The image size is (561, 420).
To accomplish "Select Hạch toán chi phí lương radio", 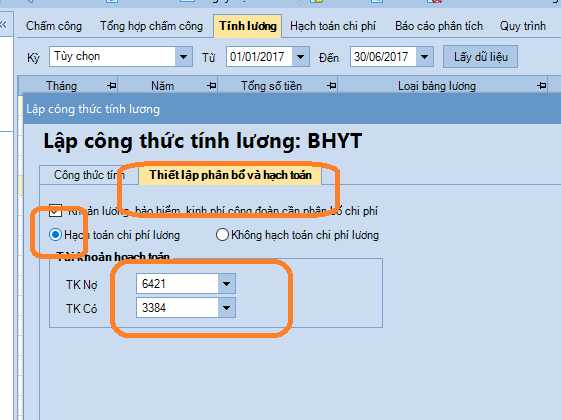I will pos(55,235).
